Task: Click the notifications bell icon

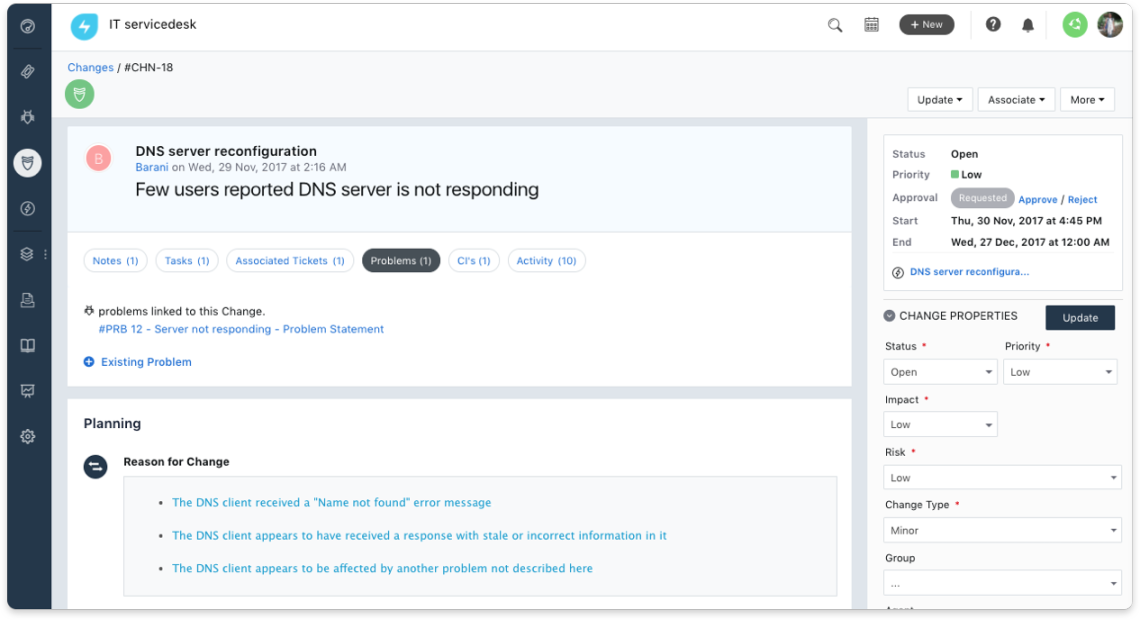Action: coord(1028,24)
